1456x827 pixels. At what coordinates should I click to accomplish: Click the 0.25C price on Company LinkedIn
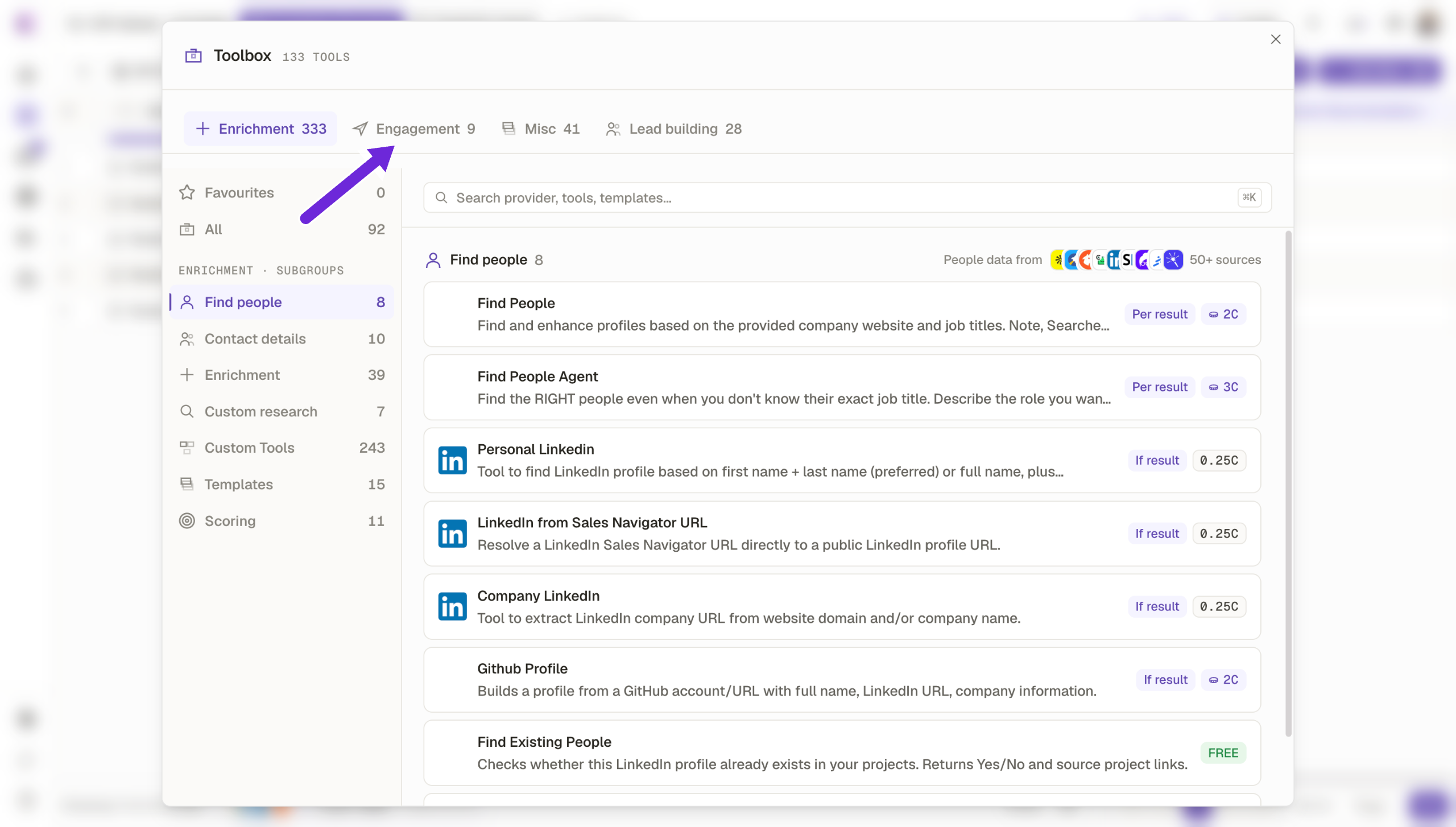pyautogui.click(x=1219, y=606)
